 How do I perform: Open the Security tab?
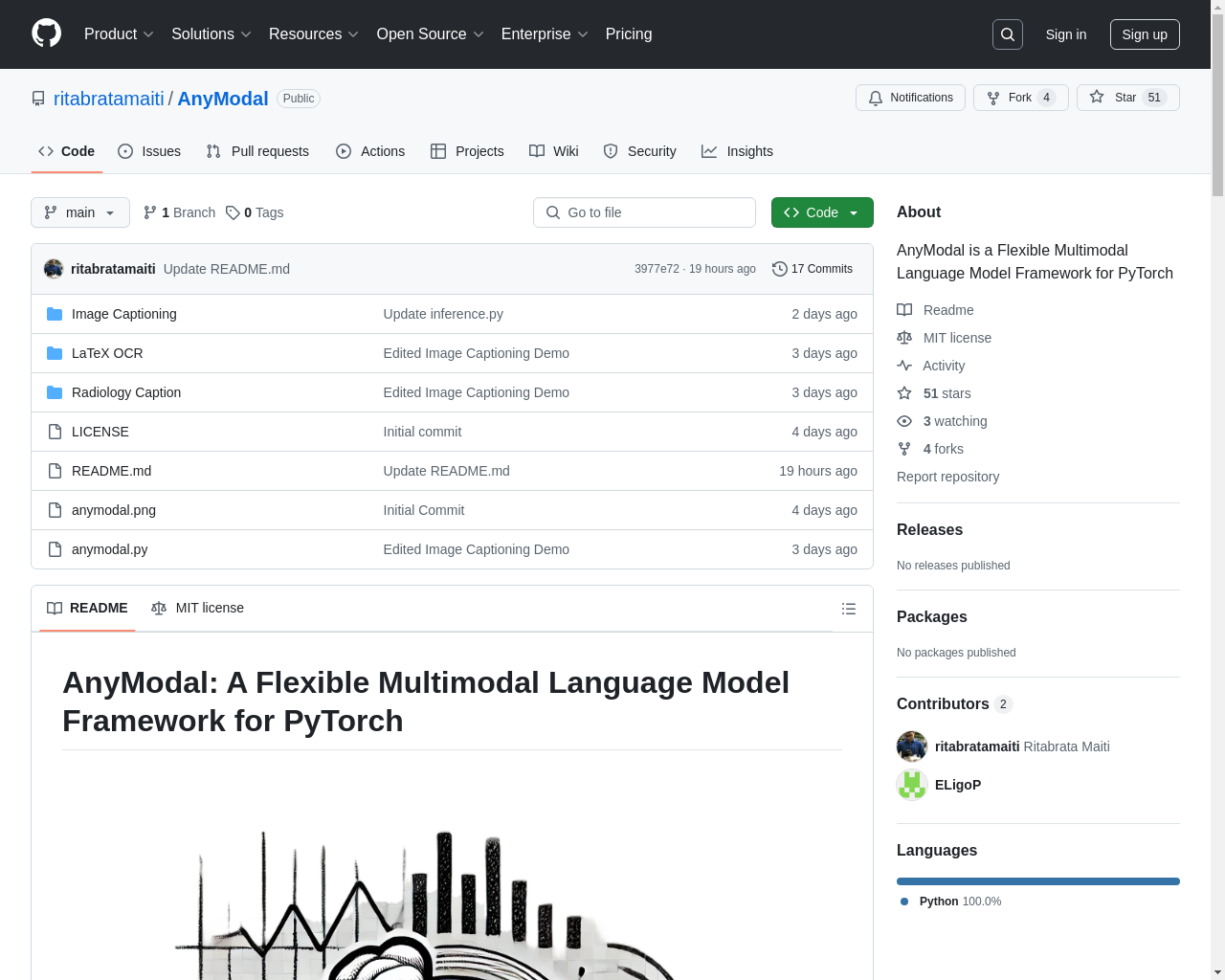[640, 151]
